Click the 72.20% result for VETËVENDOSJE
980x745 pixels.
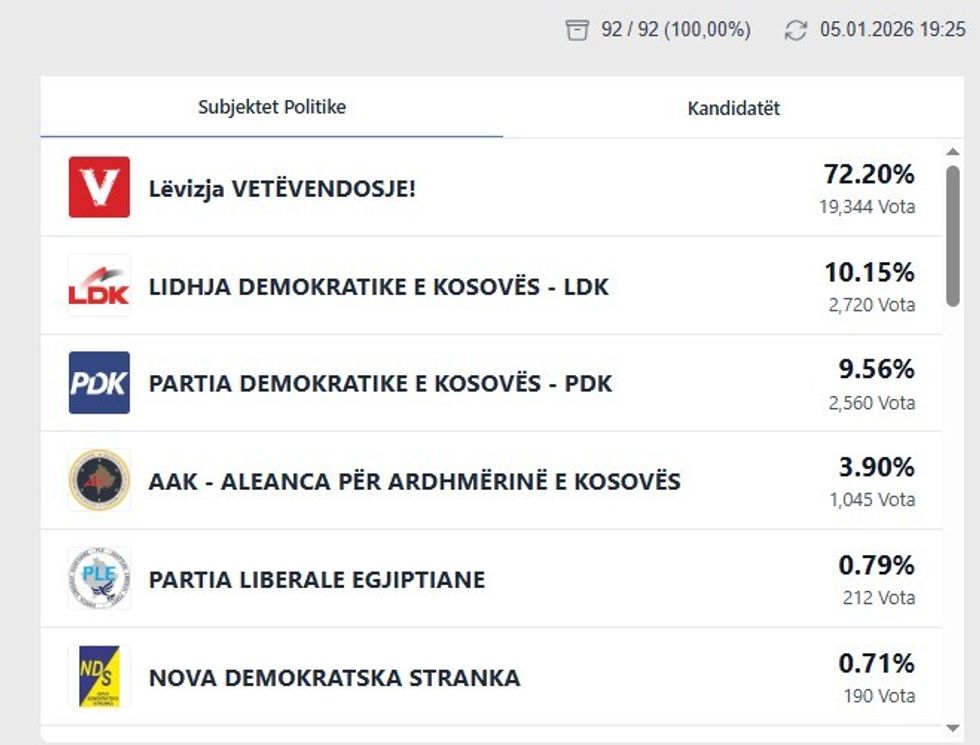[868, 175]
